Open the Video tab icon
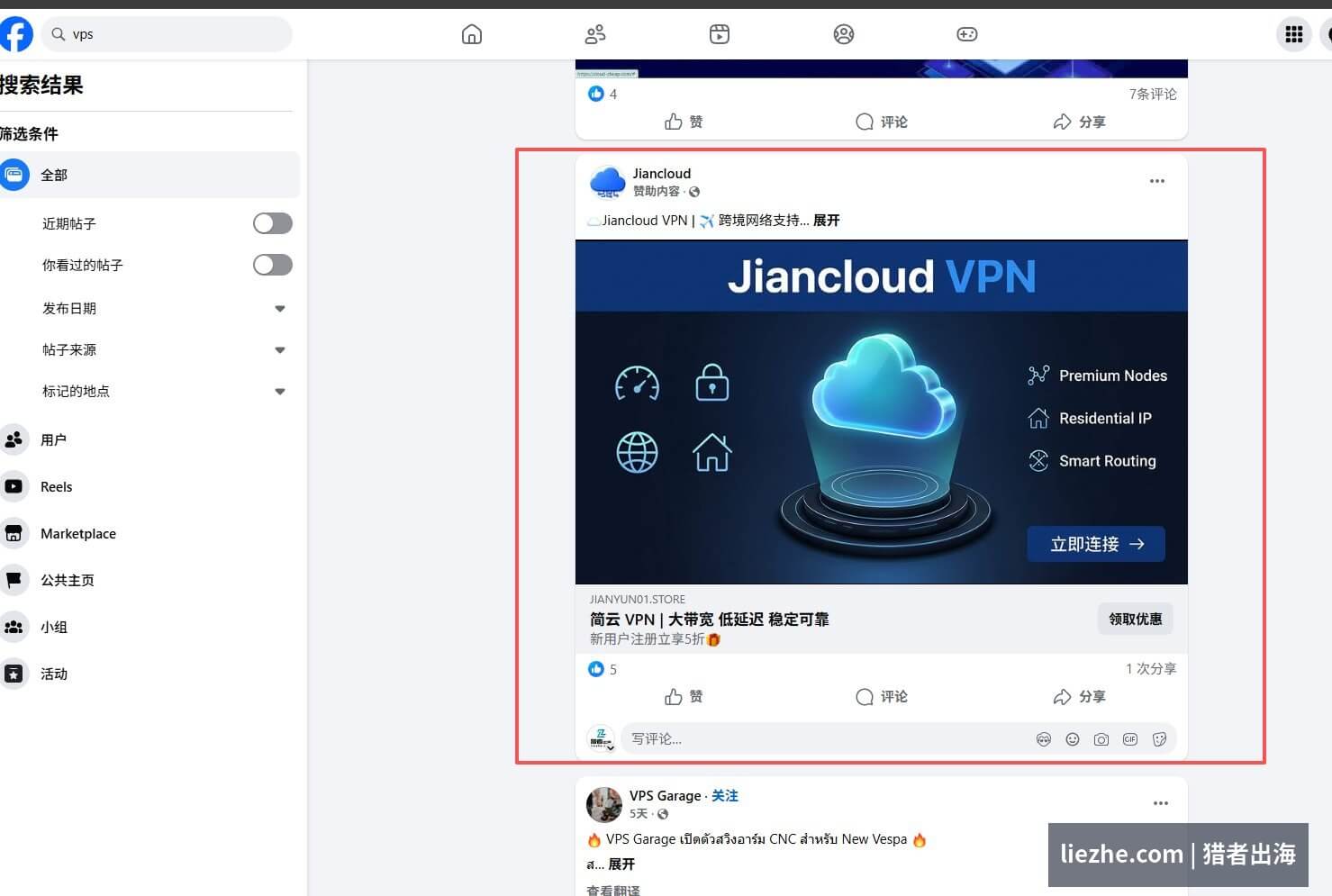The height and width of the screenshot is (896, 1332). click(x=720, y=34)
